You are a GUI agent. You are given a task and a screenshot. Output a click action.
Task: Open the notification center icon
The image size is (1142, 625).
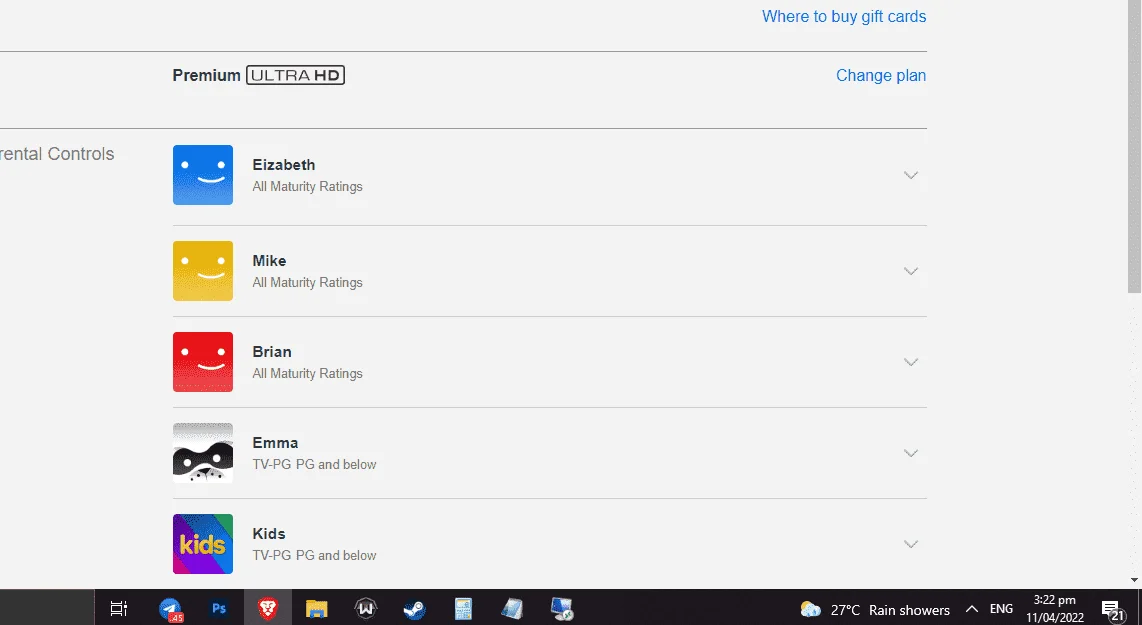(1111, 610)
